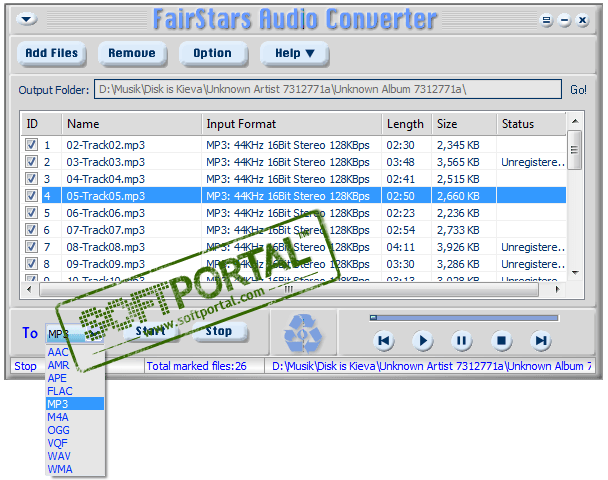Uncheck the 03-Track03.mp3 checkbox
This screenshot has width=608, height=480.
point(31,162)
